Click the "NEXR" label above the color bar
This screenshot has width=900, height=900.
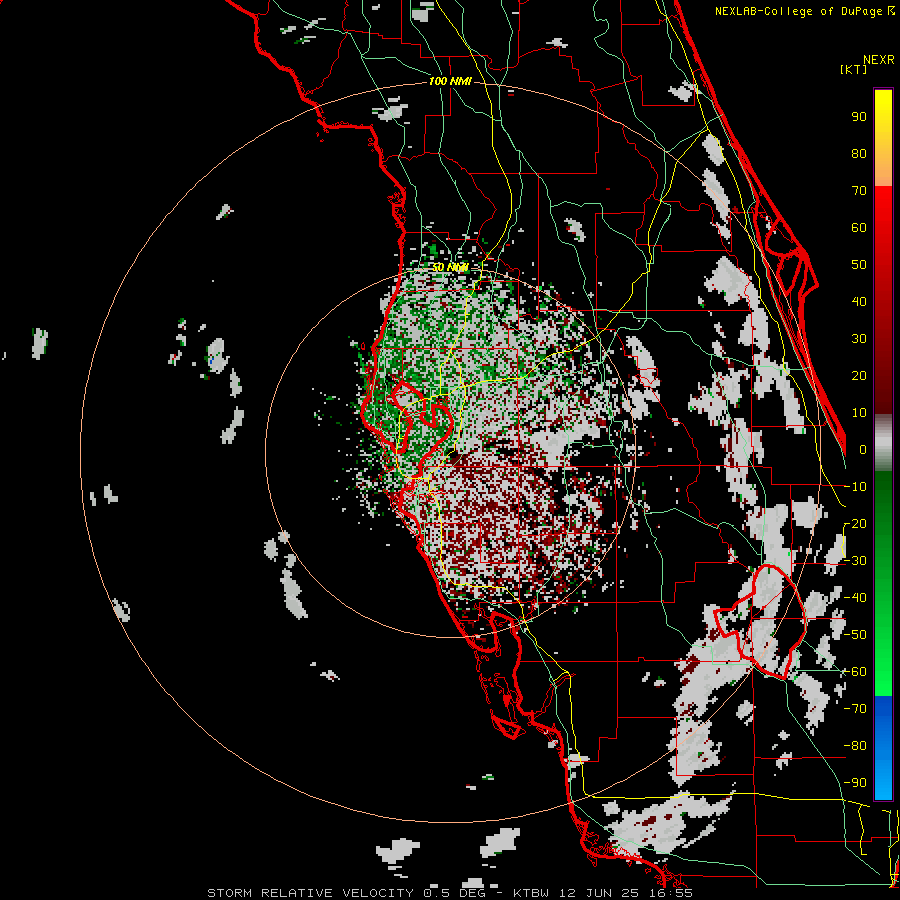pyautogui.click(x=879, y=60)
